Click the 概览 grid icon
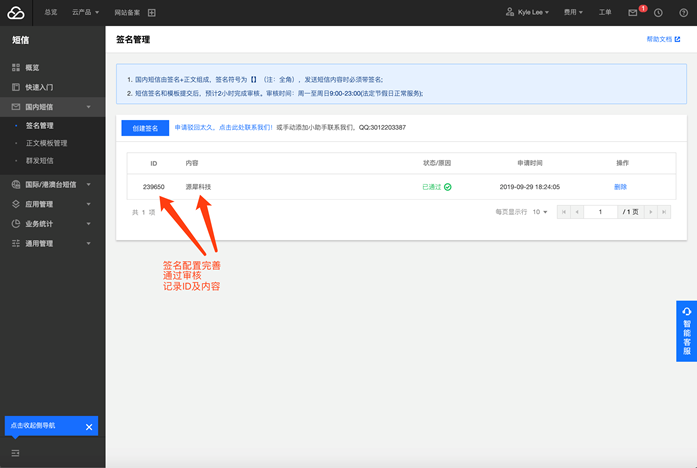This screenshot has height=468, width=697. (16, 68)
